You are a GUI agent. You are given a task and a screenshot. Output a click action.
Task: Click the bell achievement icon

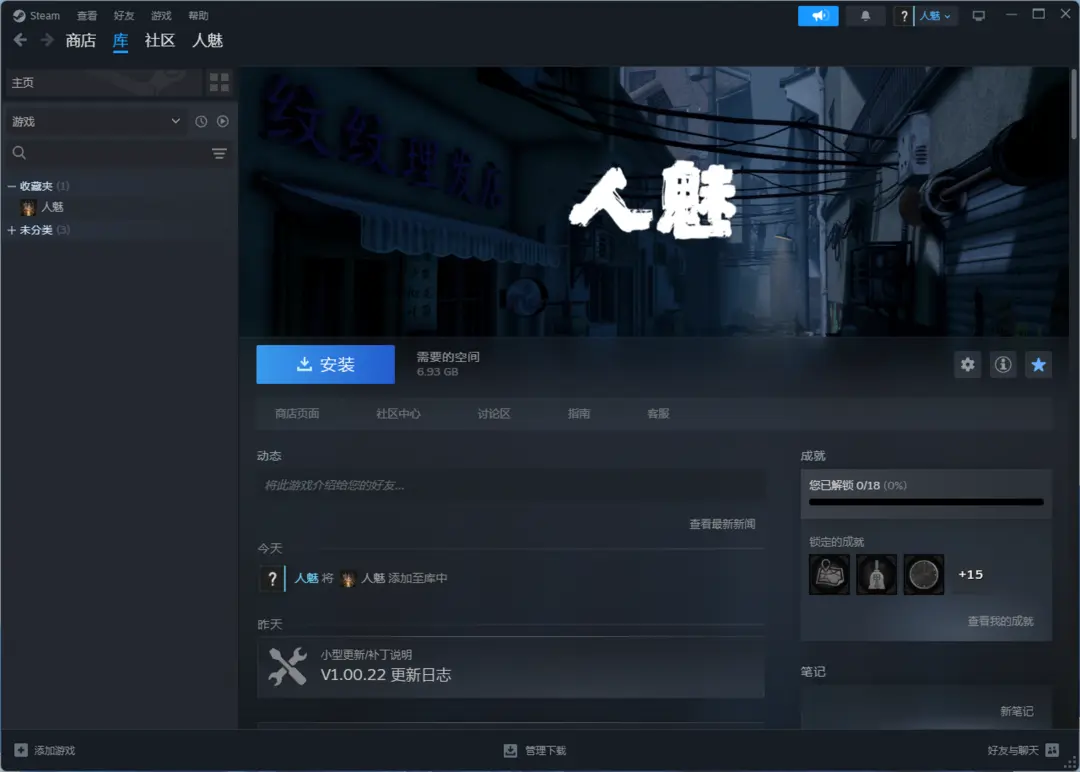[876, 574]
